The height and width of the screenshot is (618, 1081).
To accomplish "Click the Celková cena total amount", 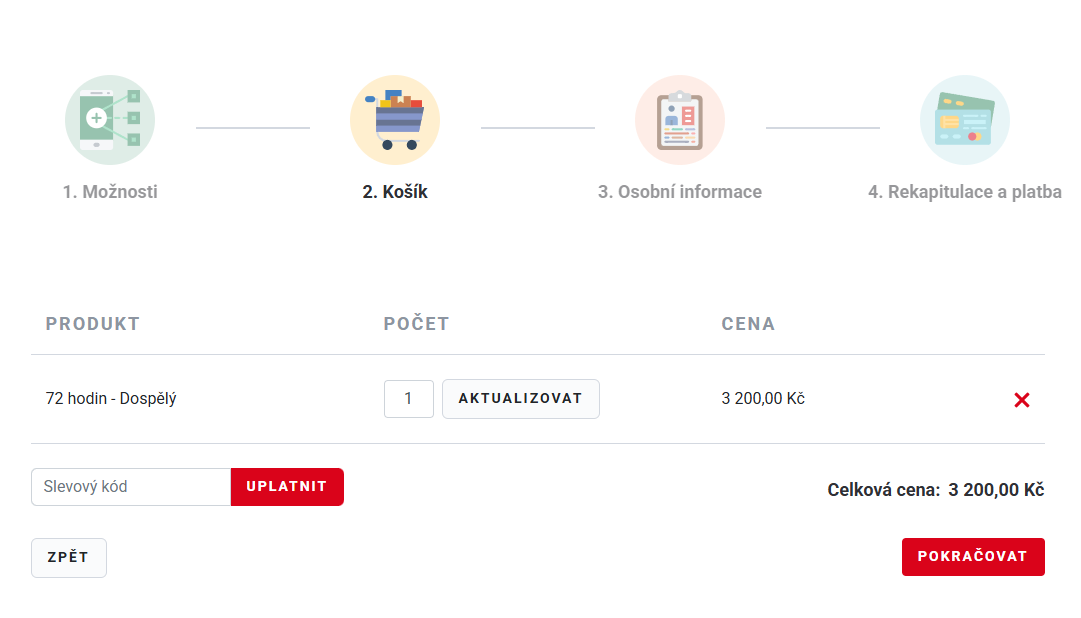I will coord(996,490).
